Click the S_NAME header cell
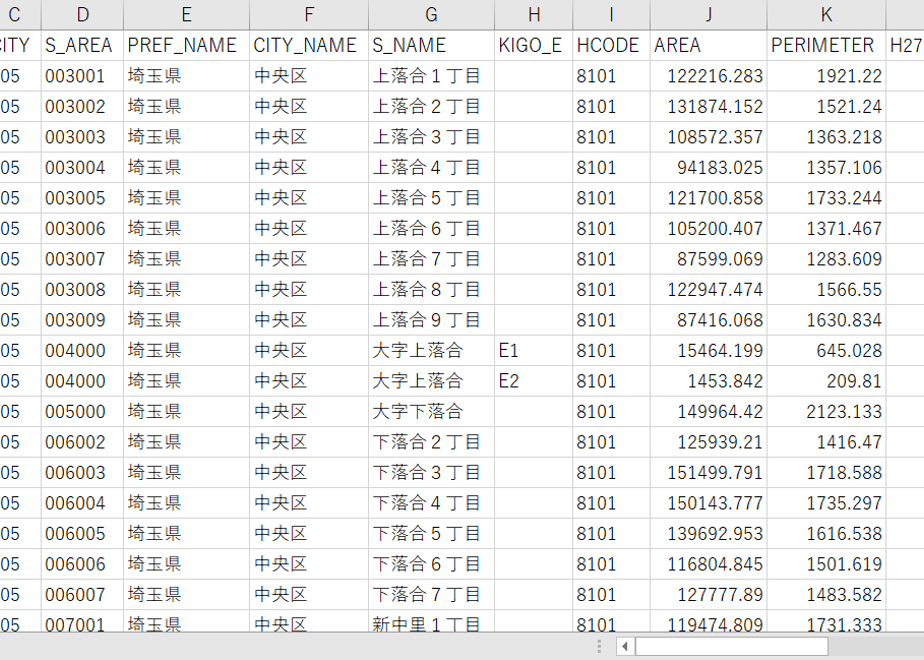Image resolution: width=924 pixels, height=660 pixels. (x=431, y=45)
